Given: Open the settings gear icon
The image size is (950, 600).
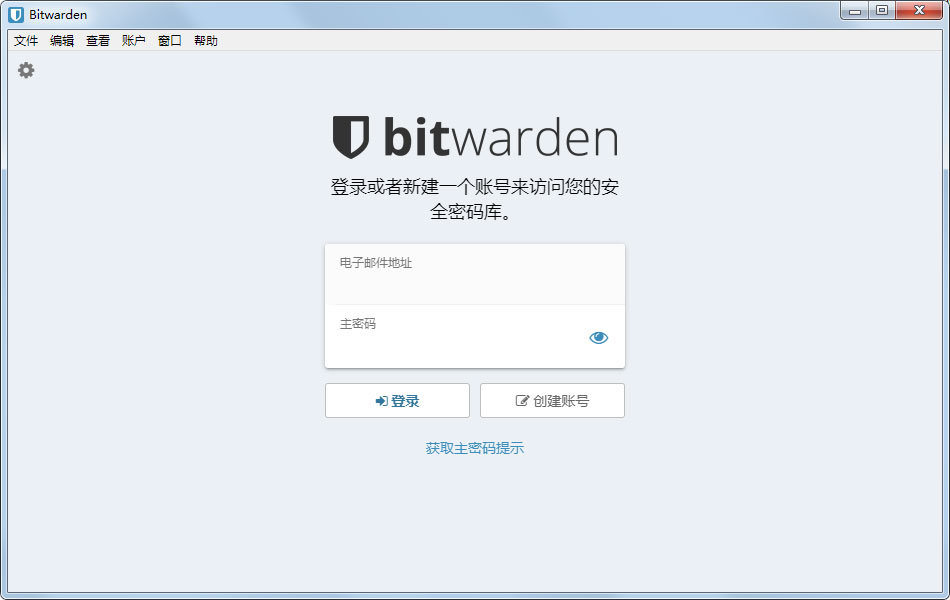Looking at the screenshot, I should (26, 70).
